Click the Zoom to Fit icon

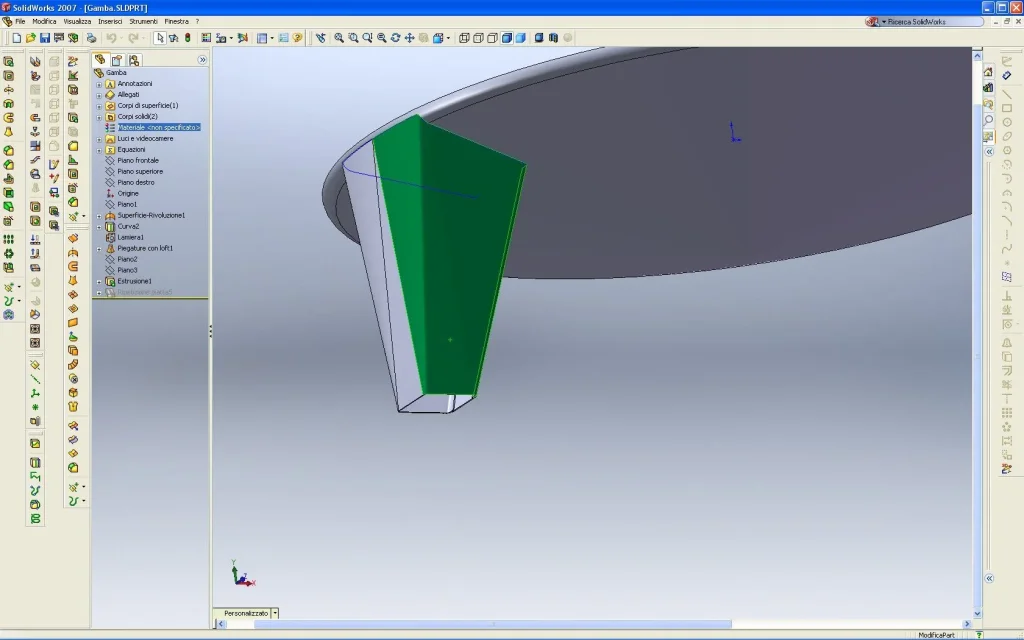339,38
